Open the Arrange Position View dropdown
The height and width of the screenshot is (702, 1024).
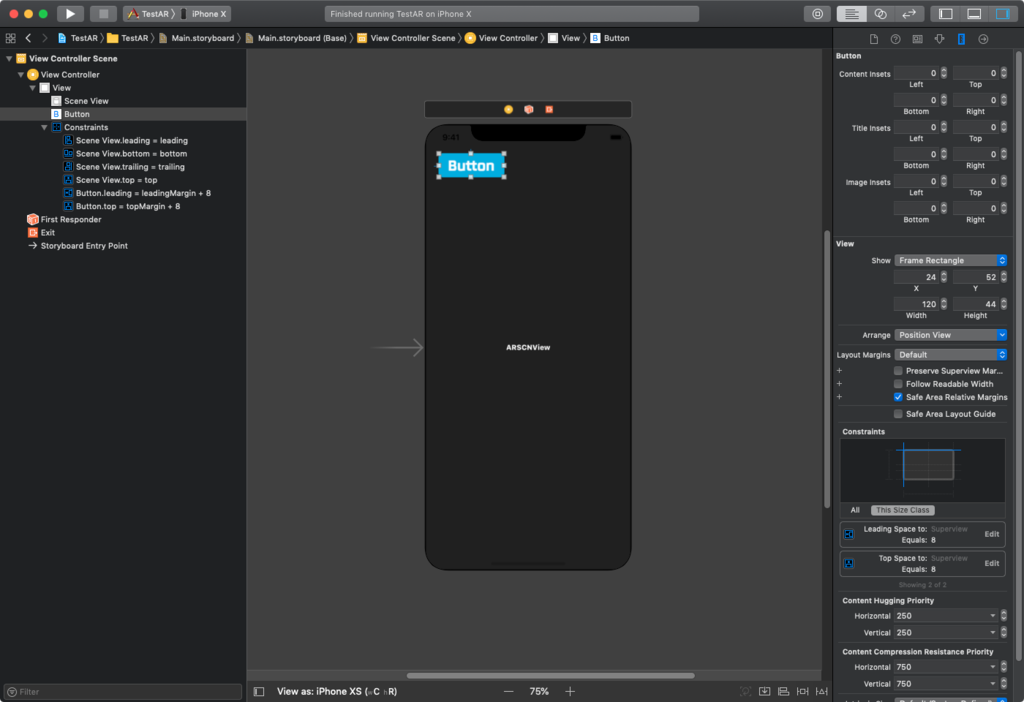[x=950, y=335]
